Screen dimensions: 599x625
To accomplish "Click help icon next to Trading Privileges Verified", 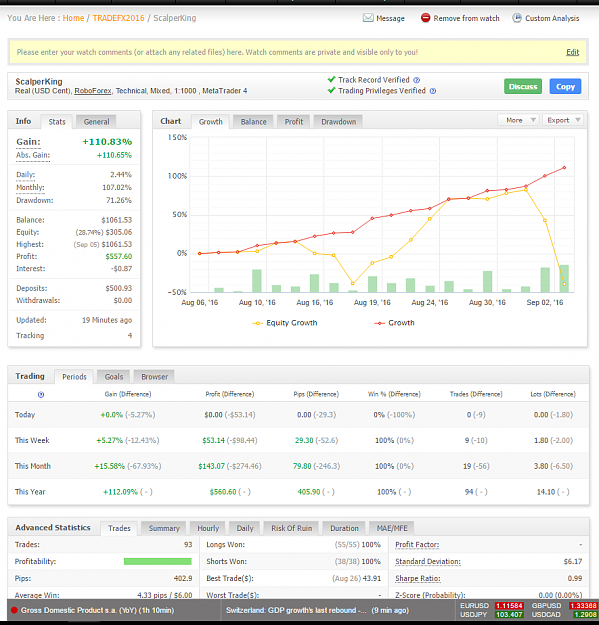I will pos(433,91).
